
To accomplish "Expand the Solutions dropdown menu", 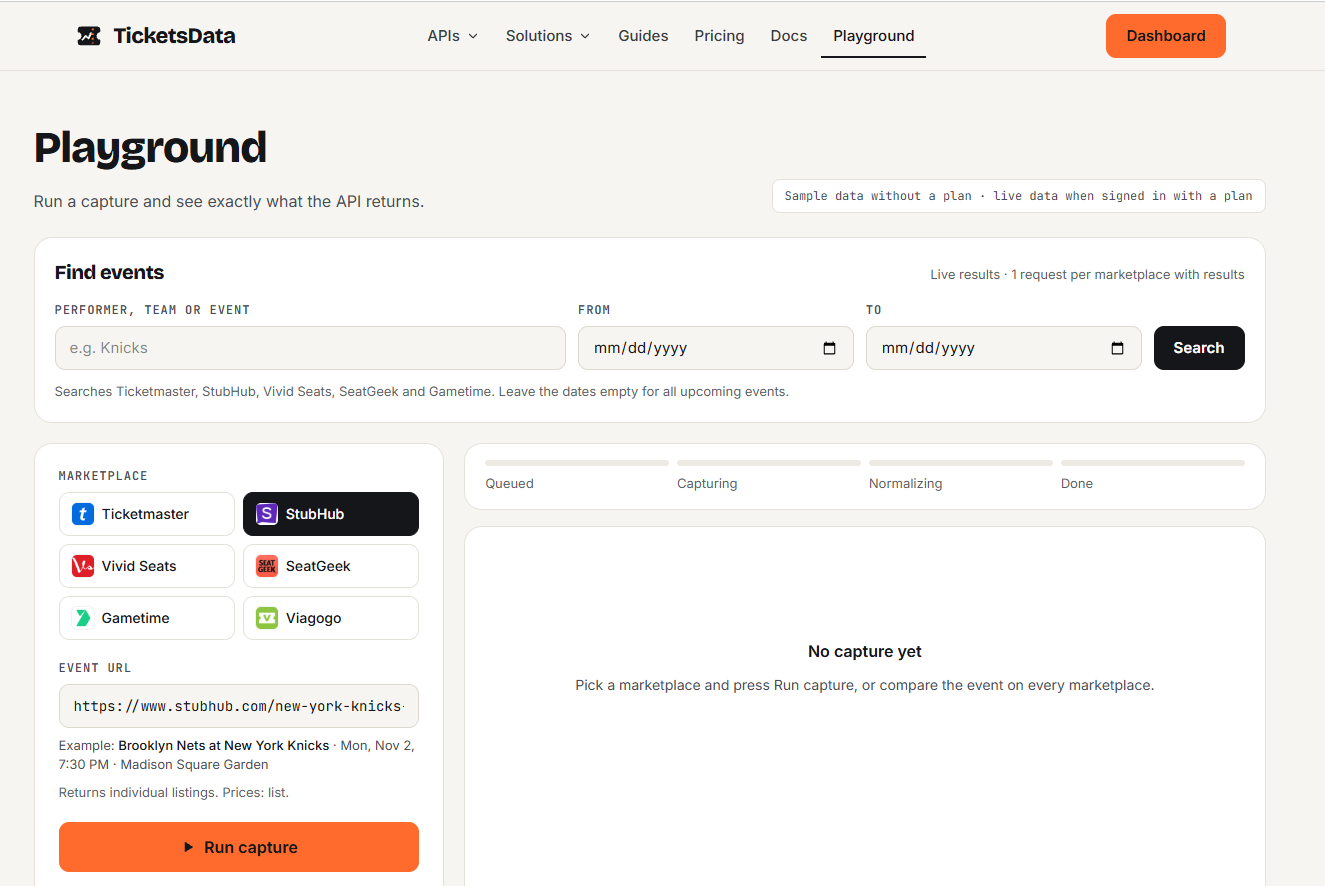I will (x=548, y=36).
